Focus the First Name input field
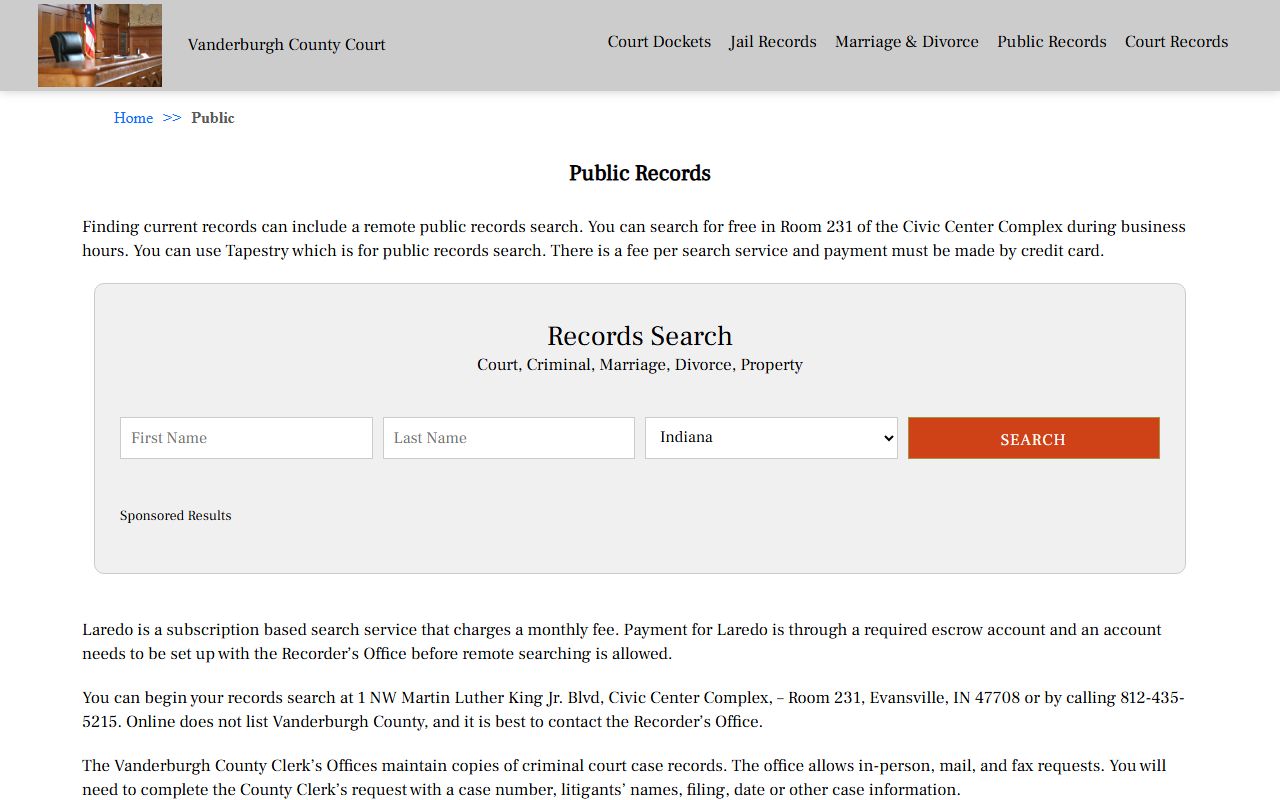Image resolution: width=1280 pixels, height=800 pixels. pos(246,438)
